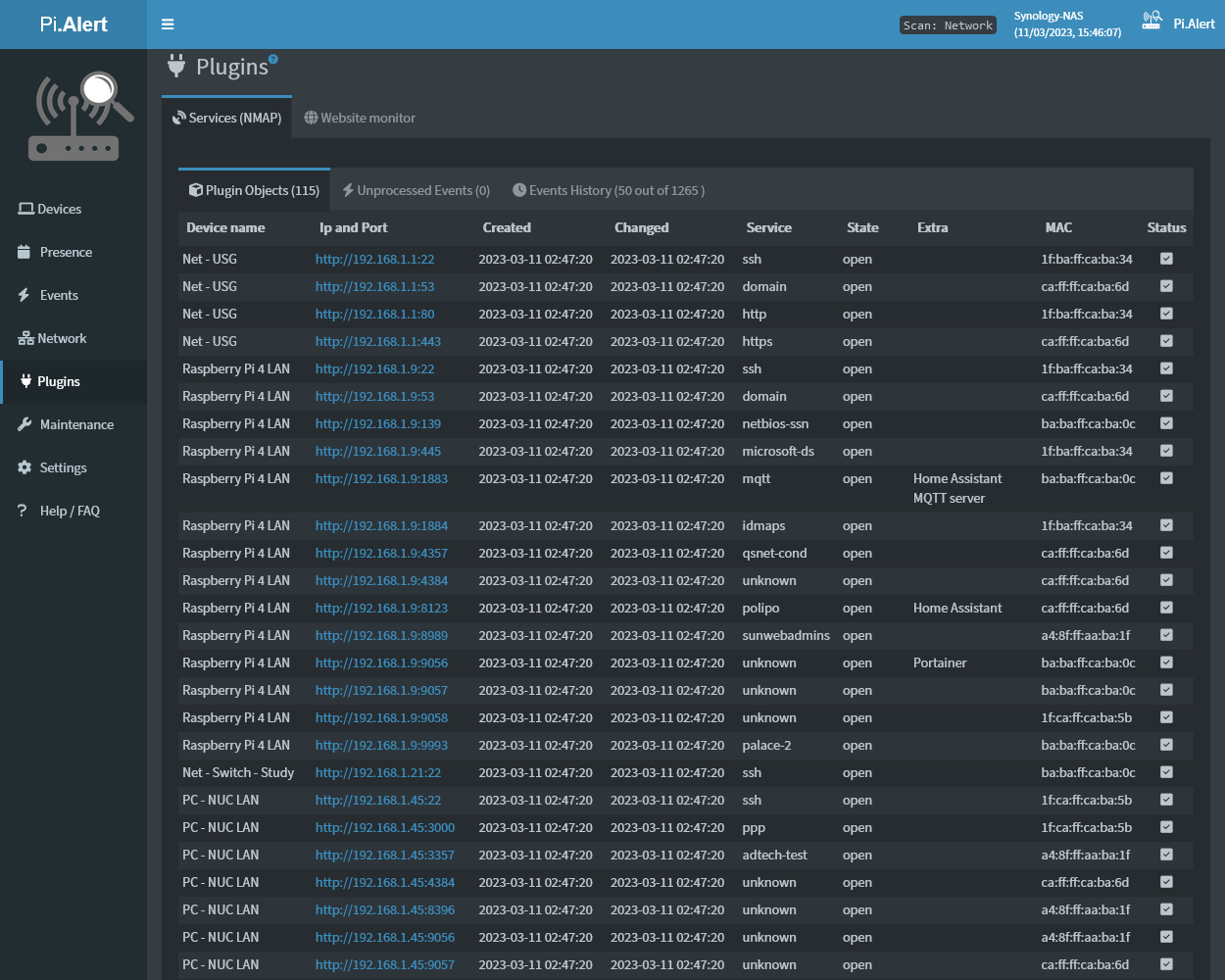Switch to Website monitor tab
1225x980 pixels.
[360, 118]
